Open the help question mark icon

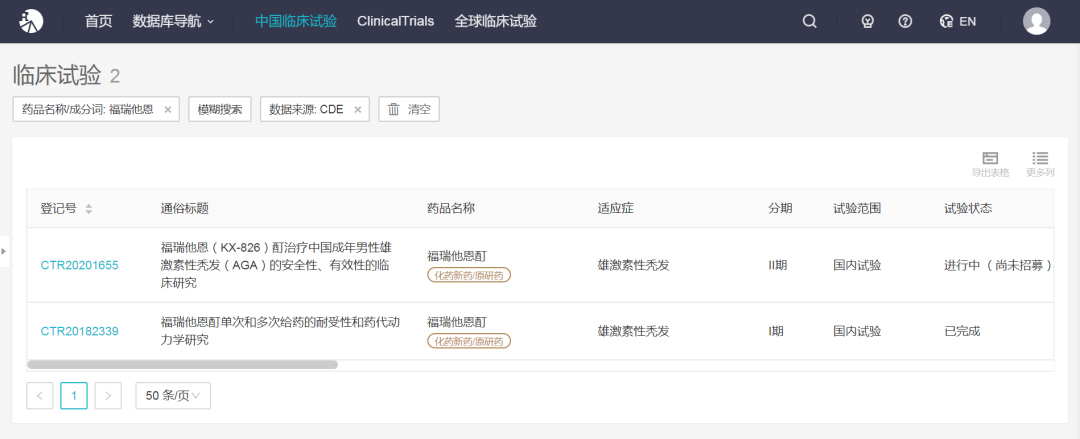[905, 21]
